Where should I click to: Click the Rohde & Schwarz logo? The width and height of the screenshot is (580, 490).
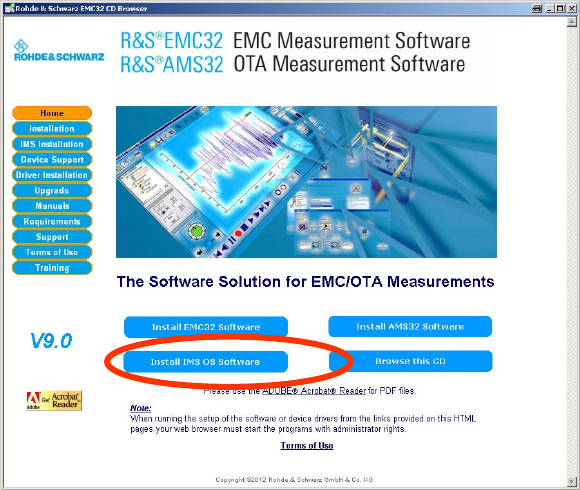(x=59, y=50)
